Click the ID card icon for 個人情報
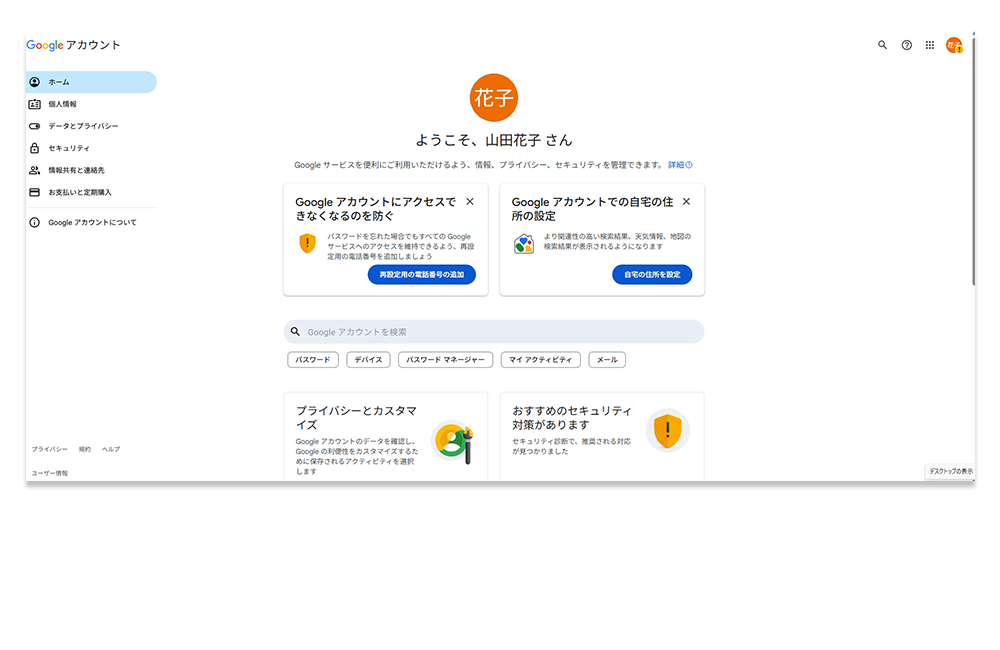The height and width of the screenshot is (650, 1000). point(34,104)
